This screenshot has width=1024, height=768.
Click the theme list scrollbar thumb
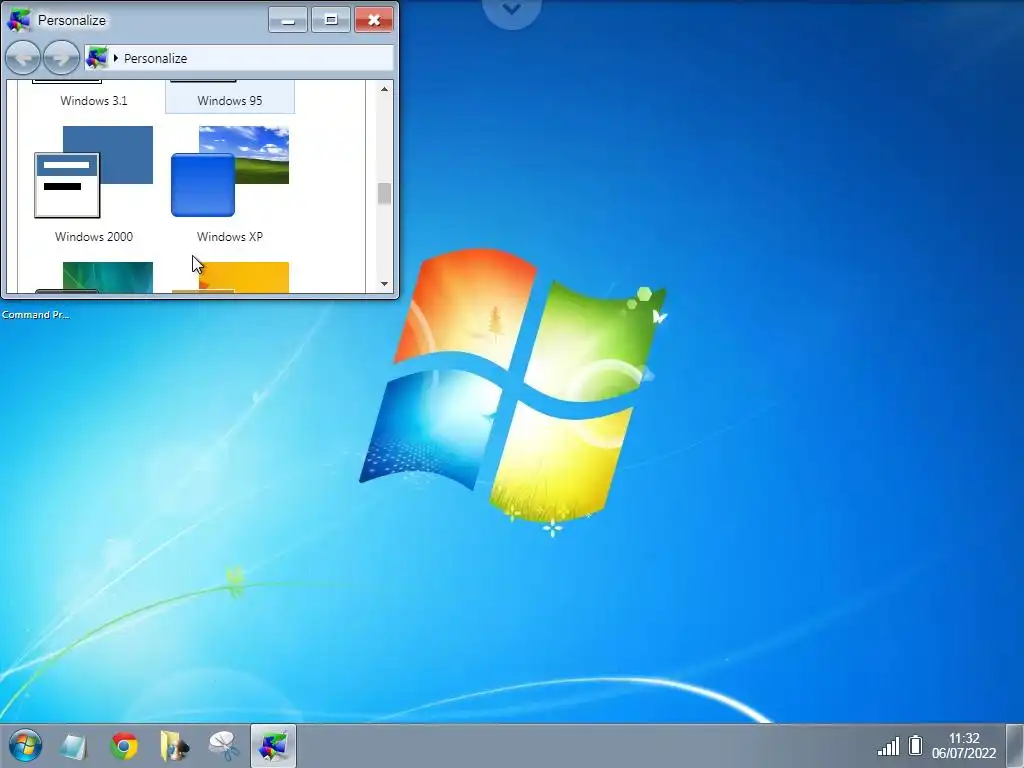coord(384,193)
